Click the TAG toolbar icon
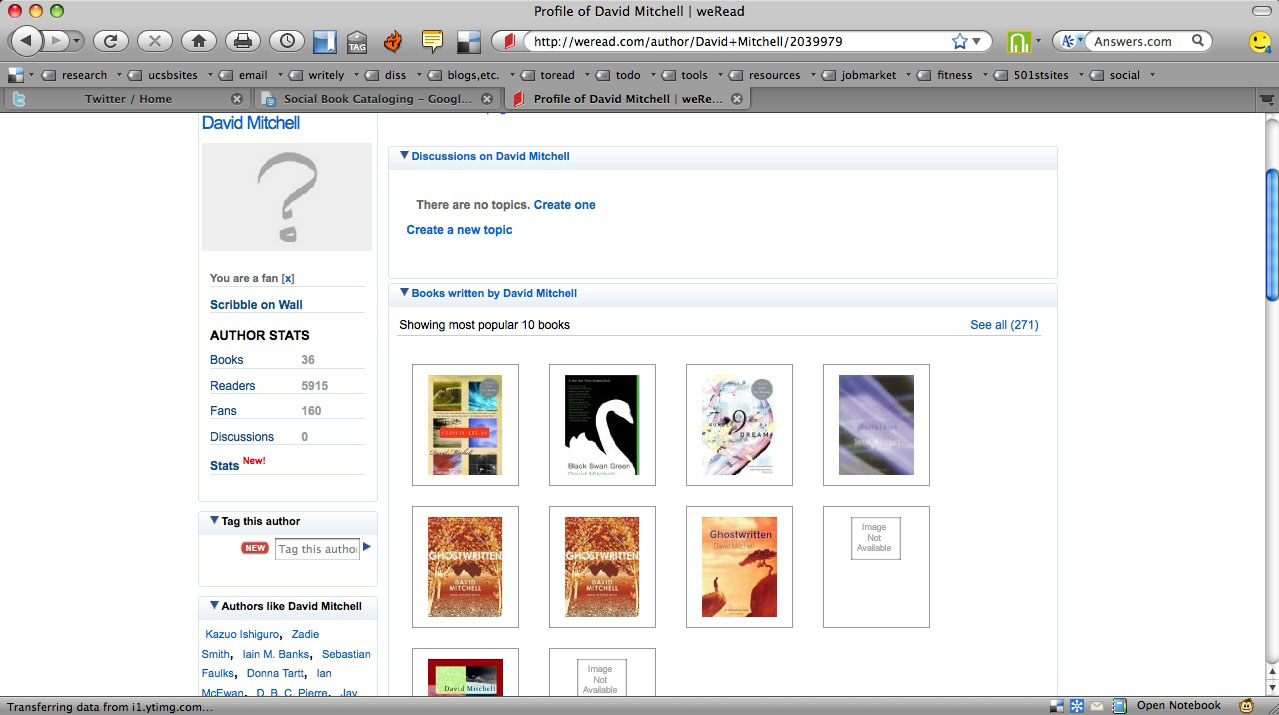Image resolution: width=1279 pixels, height=715 pixels. click(357, 42)
